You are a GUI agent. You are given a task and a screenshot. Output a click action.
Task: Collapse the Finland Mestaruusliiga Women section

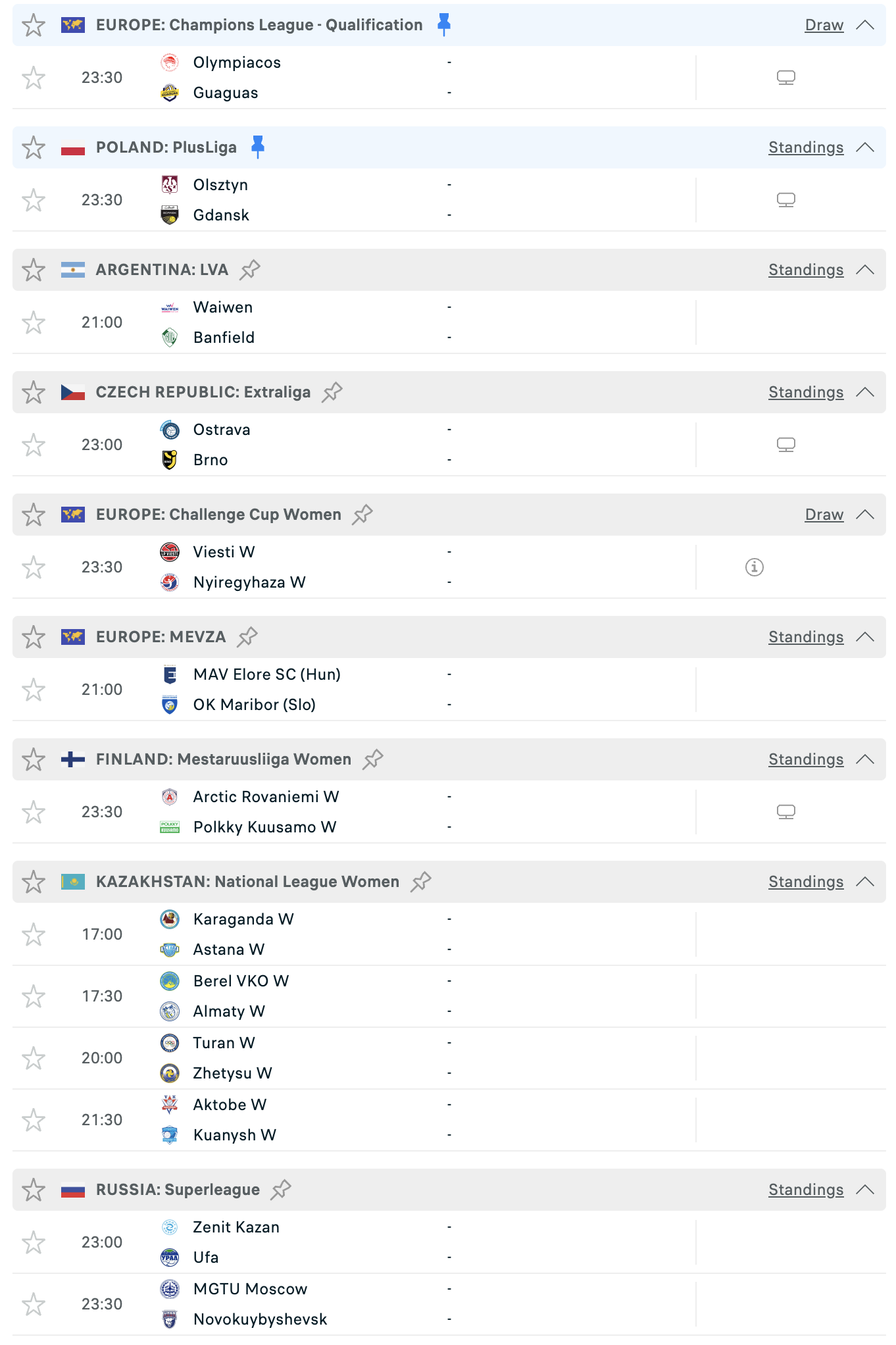865,759
